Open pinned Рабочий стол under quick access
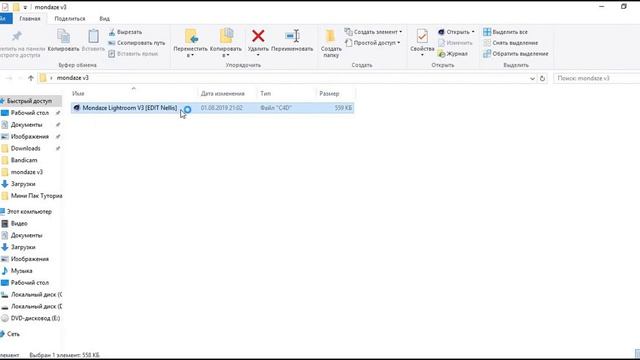Viewport: 640px width, 360px height. [x=30, y=113]
